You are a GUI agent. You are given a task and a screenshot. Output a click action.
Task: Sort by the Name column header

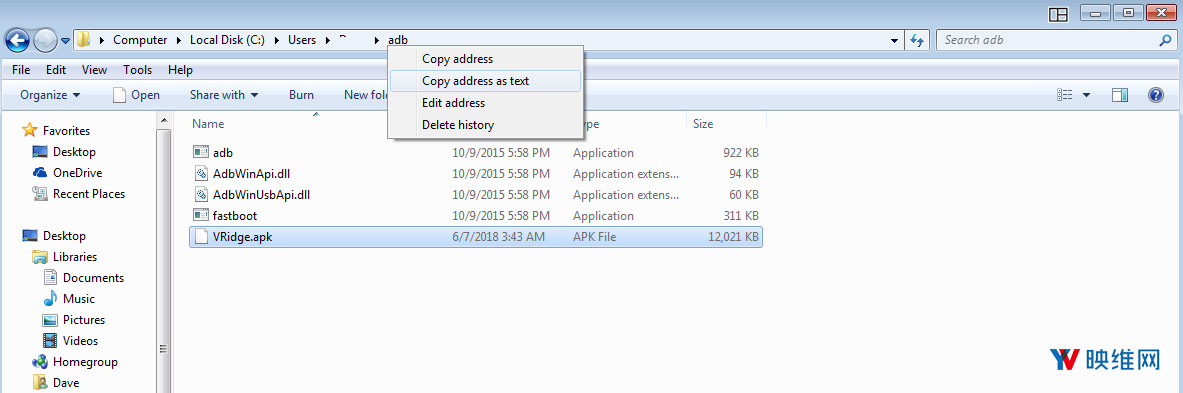coord(208,124)
